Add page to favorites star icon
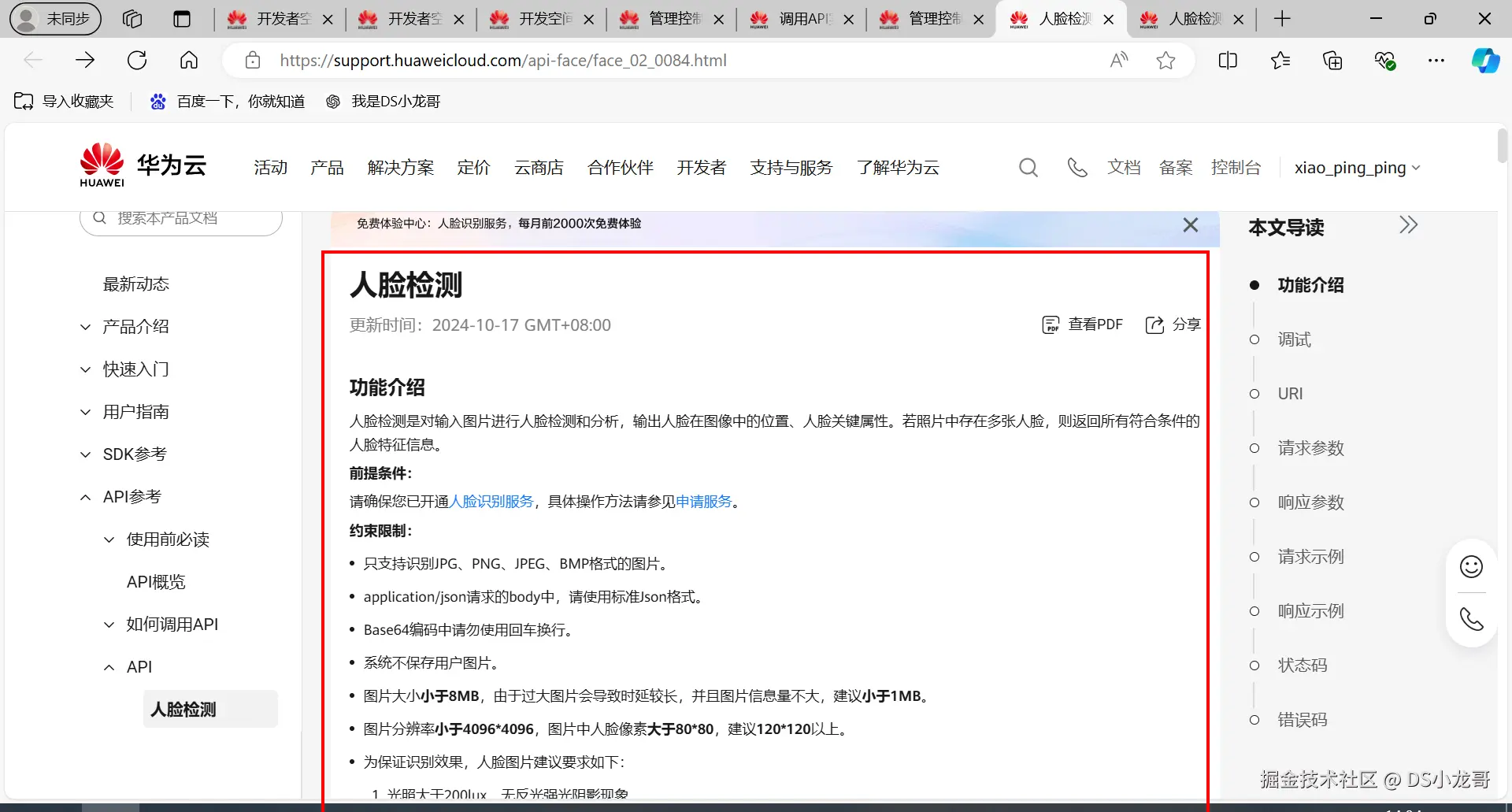 (1166, 61)
